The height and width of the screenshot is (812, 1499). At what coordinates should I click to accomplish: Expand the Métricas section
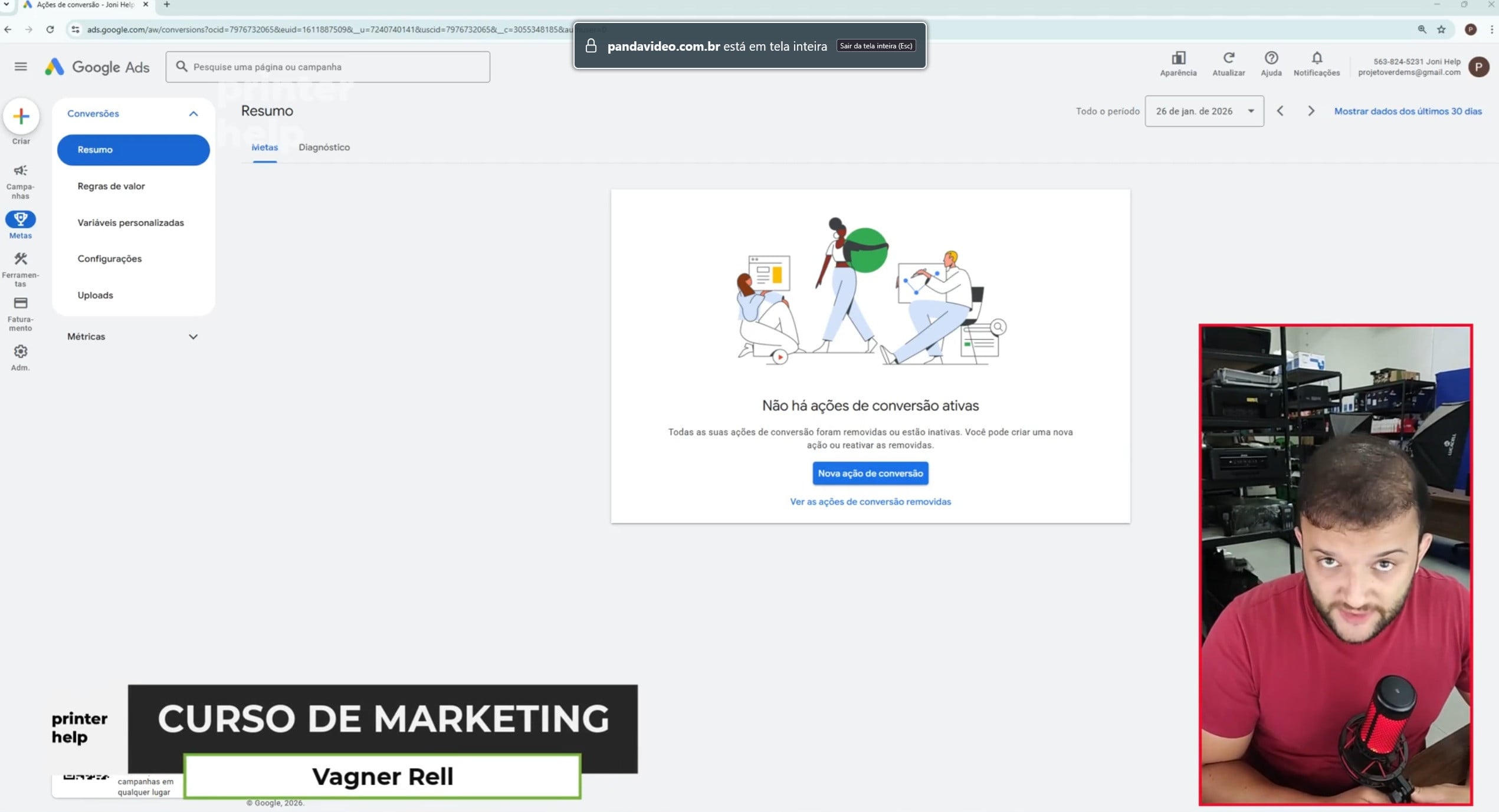point(193,337)
